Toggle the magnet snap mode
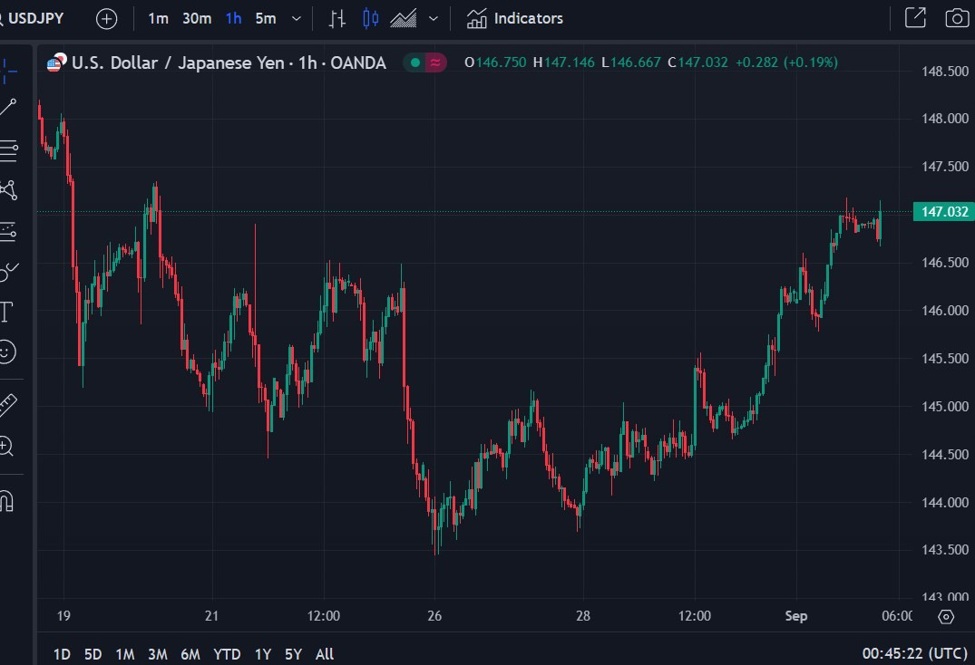This screenshot has width=975, height=665. click(x=6, y=500)
